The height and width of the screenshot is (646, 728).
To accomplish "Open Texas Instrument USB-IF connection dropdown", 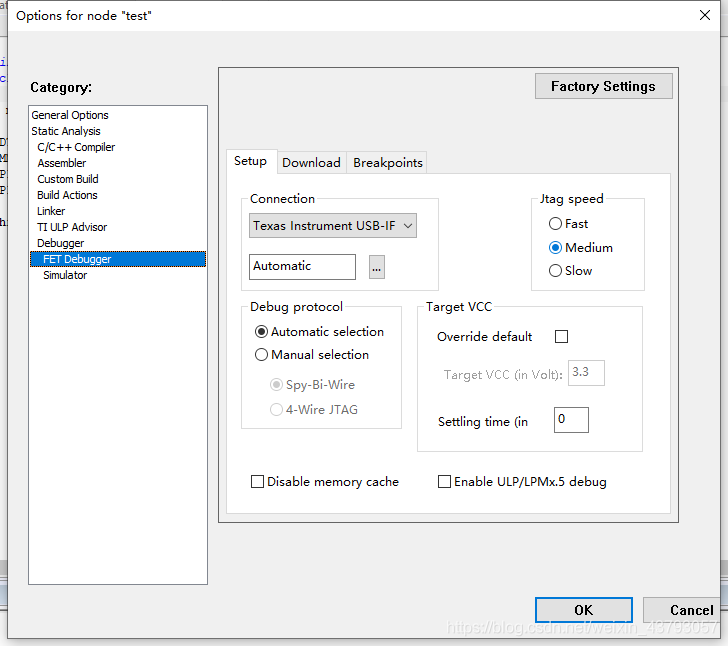I will click(333, 226).
